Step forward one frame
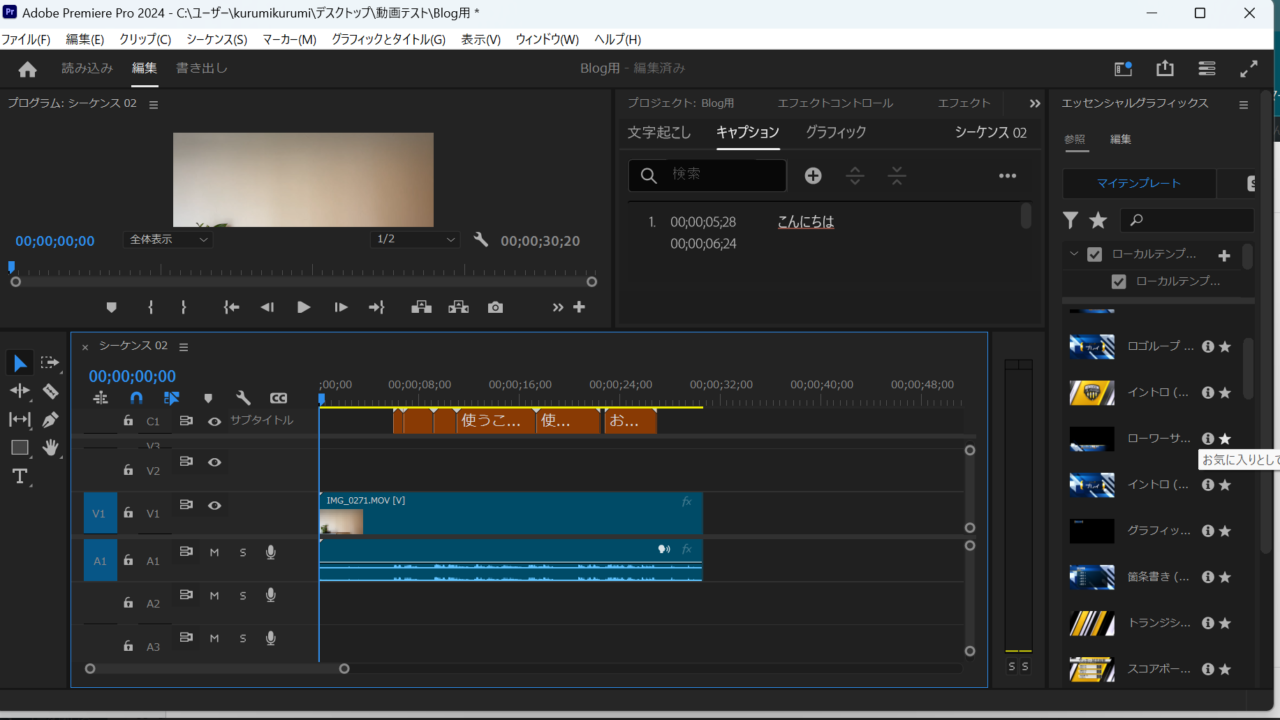The width and height of the screenshot is (1280, 720). 341,307
